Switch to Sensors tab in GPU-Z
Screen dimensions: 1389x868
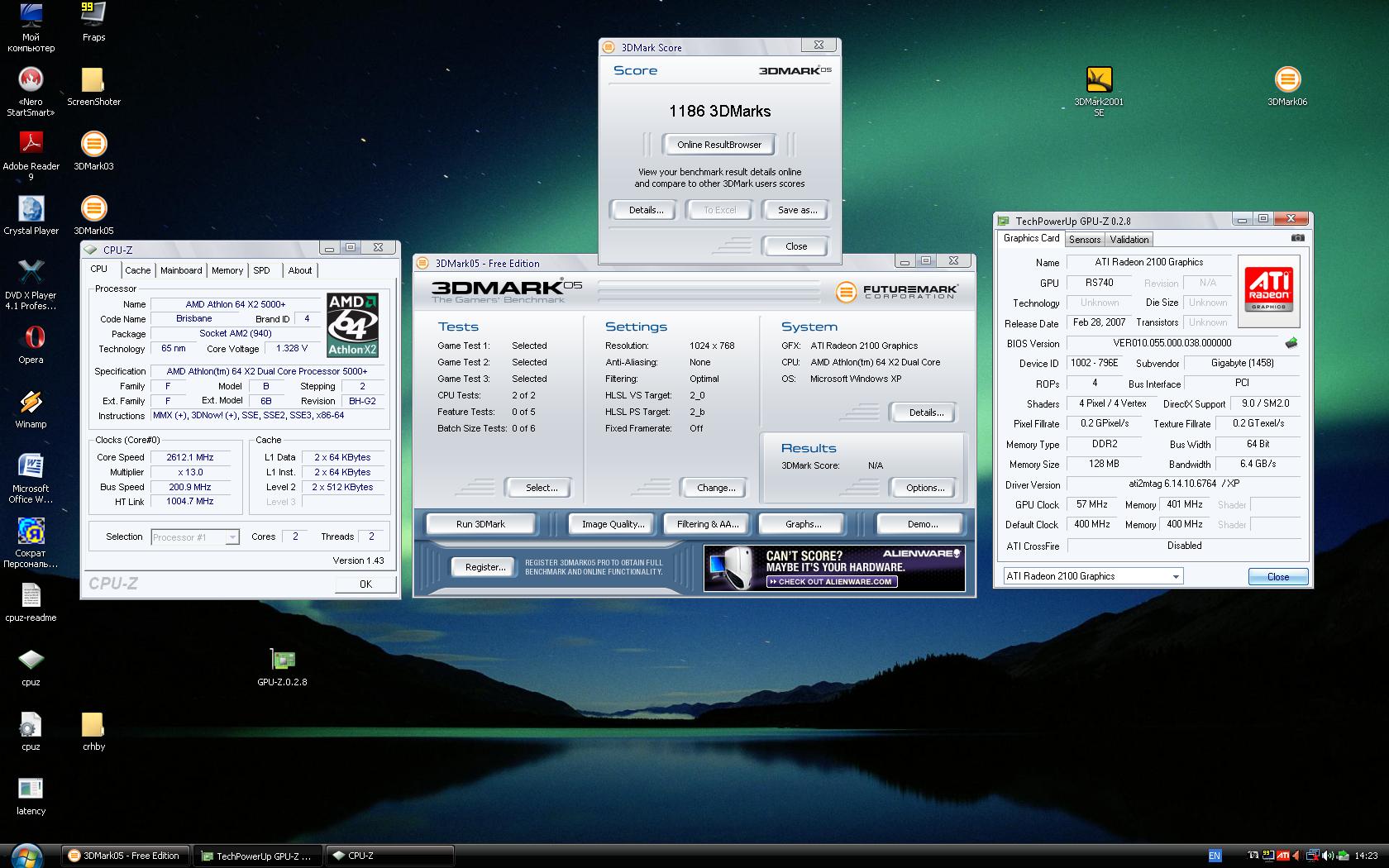(x=1085, y=240)
